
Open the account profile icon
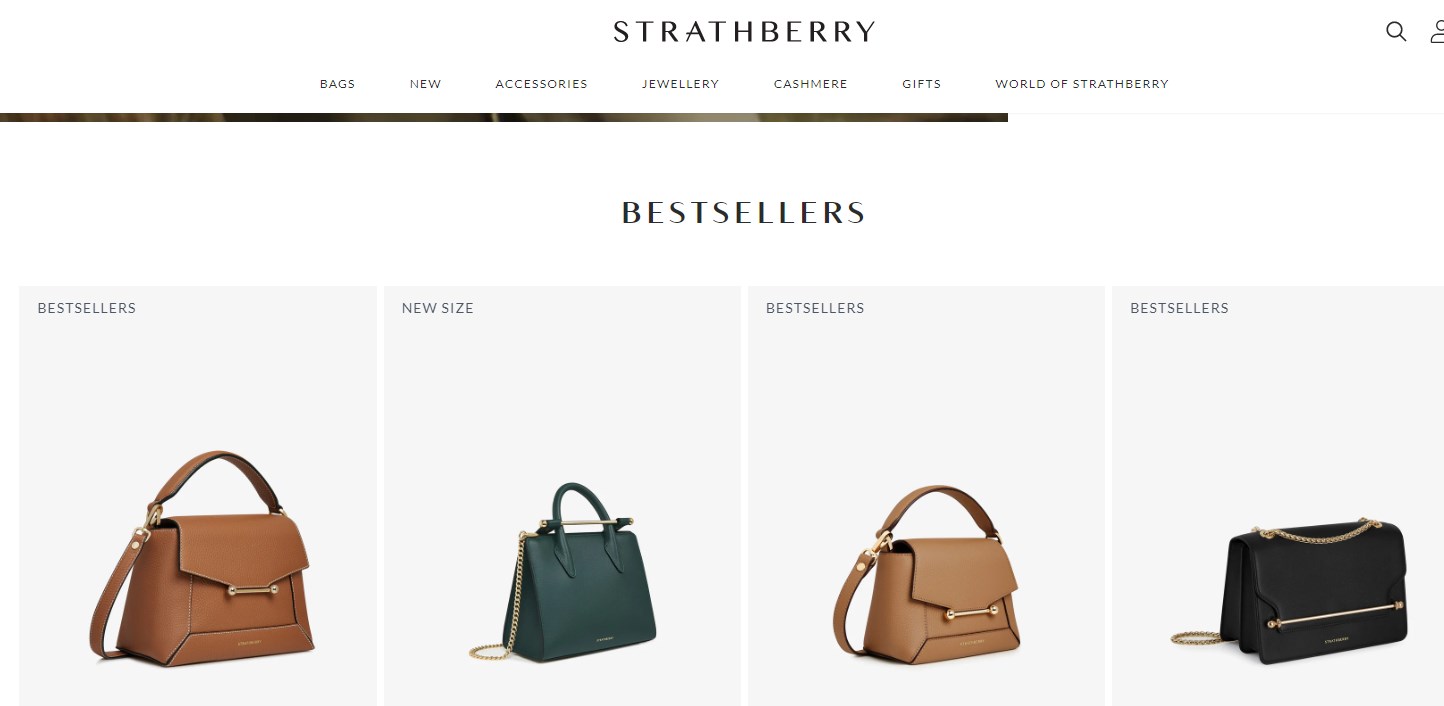coord(1438,31)
